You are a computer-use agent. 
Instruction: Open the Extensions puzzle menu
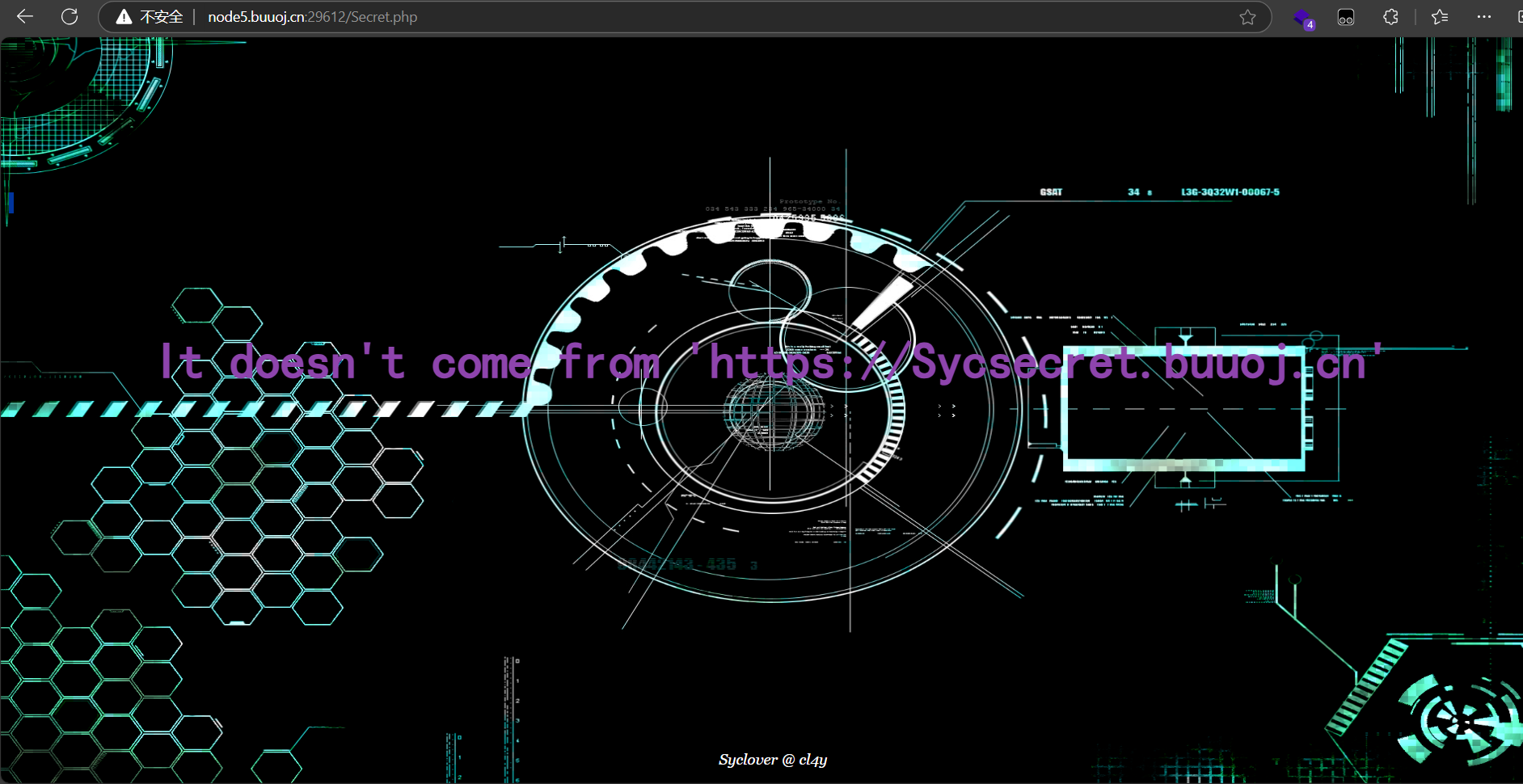click(x=1390, y=17)
